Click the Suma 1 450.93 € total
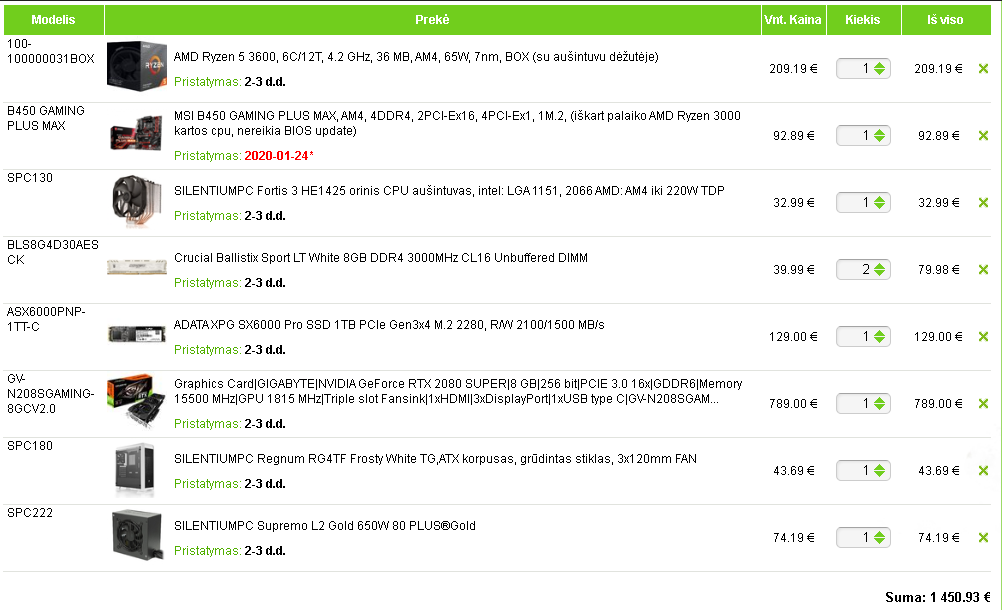The width and height of the screenshot is (1002, 610). point(938,598)
